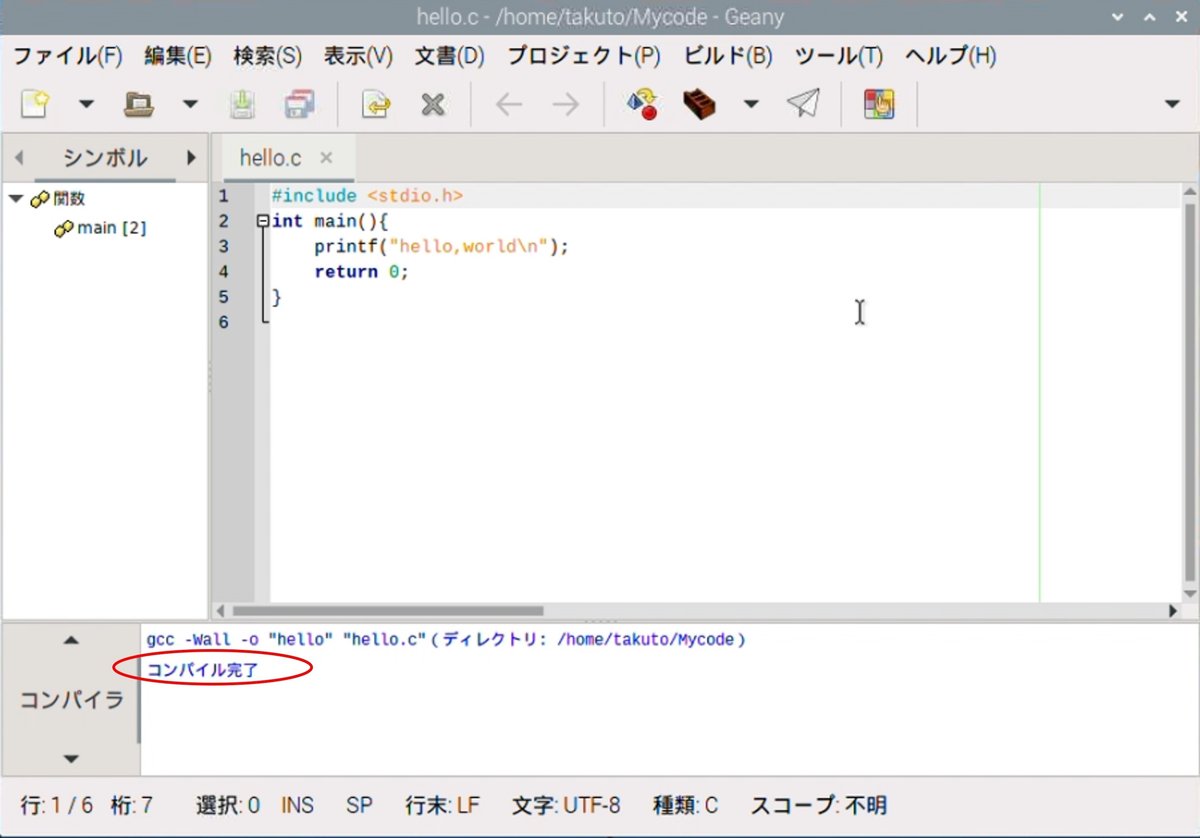The width and height of the screenshot is (1200, 838).
Task: Save the current file icon
Action: click(243, 104)
